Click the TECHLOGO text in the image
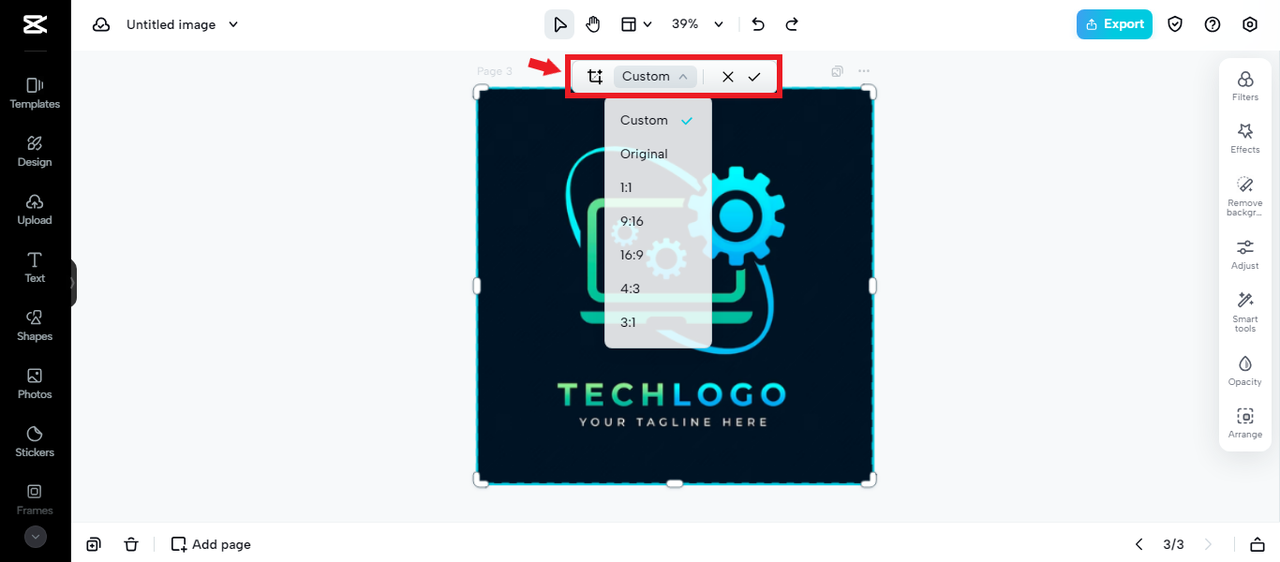Viewport: 1280px width, 562px height. tap(672, 394)
